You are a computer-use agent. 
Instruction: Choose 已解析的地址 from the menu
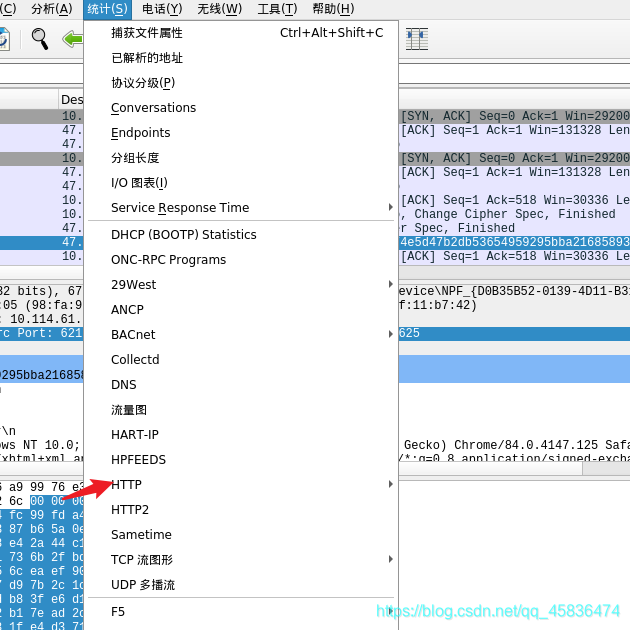click(241, 58)
